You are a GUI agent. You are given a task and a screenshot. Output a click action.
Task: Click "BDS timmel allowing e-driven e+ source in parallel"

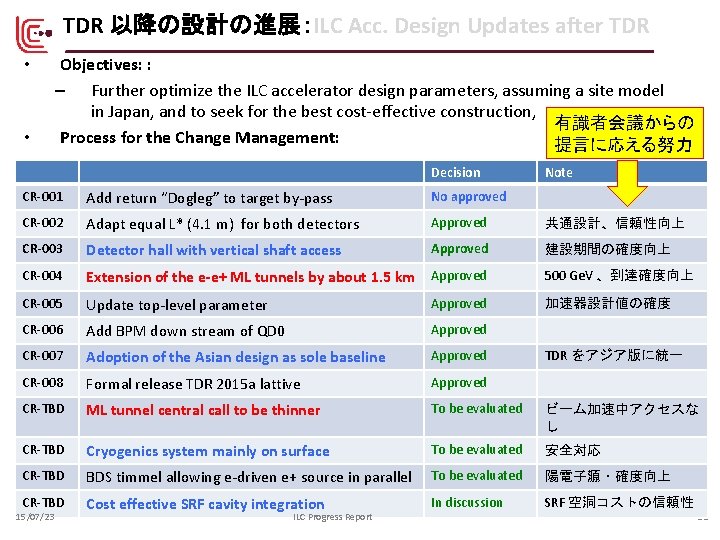(x=249, y=478)
